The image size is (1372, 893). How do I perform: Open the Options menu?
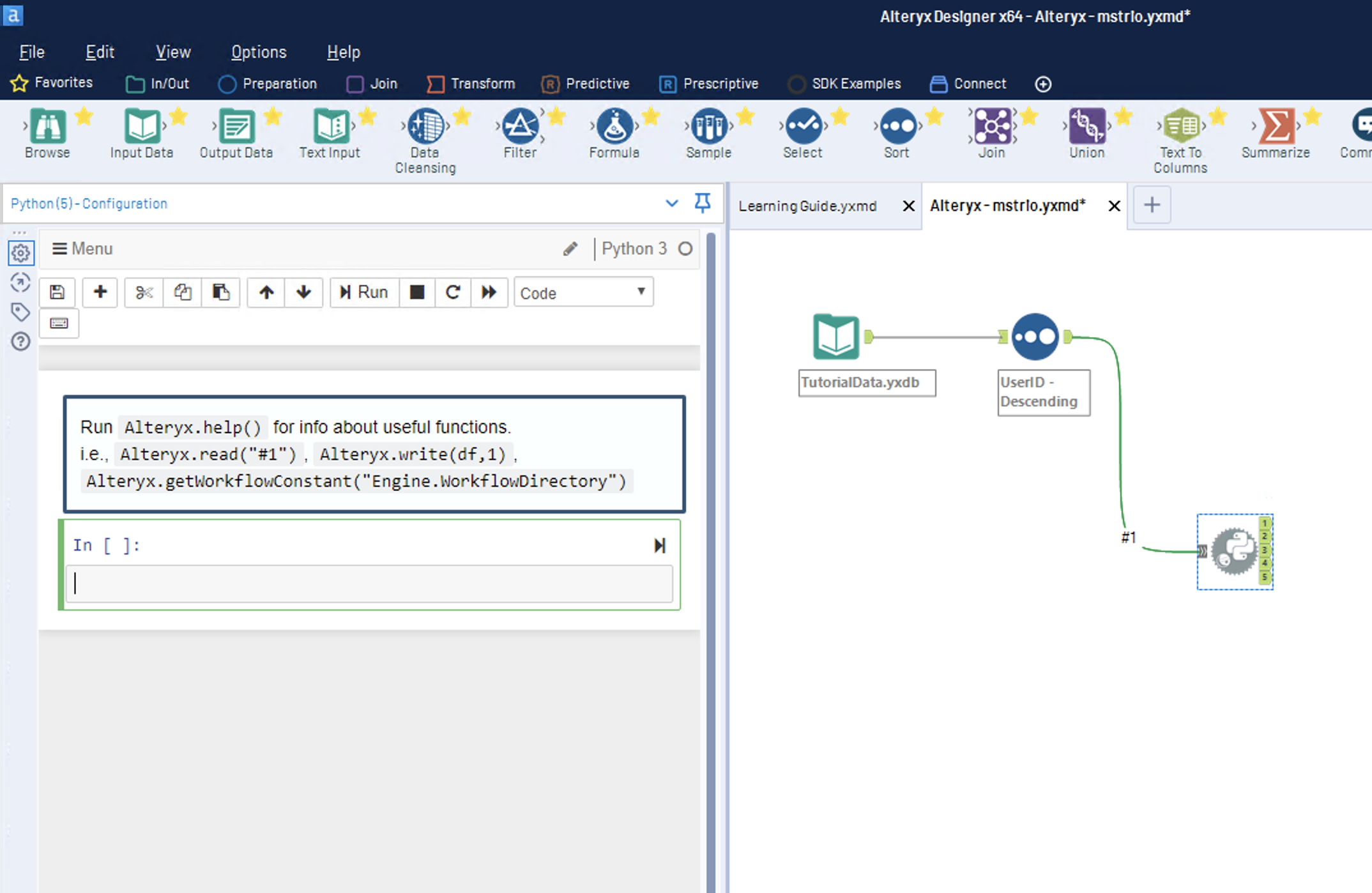[258, 52]
